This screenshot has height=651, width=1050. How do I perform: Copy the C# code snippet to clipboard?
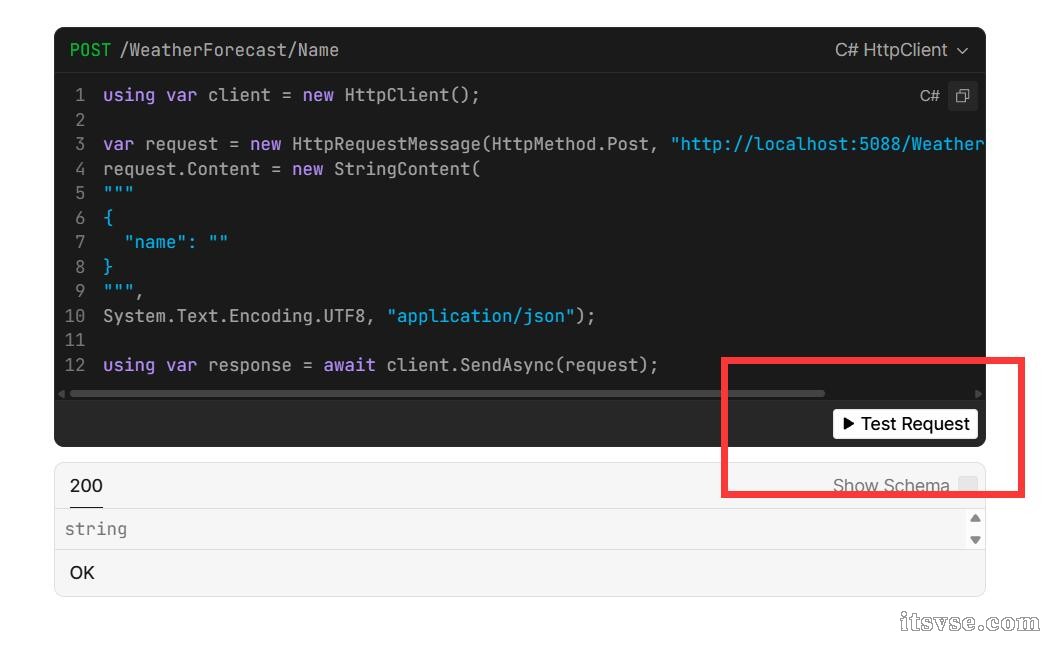point(962,96)
